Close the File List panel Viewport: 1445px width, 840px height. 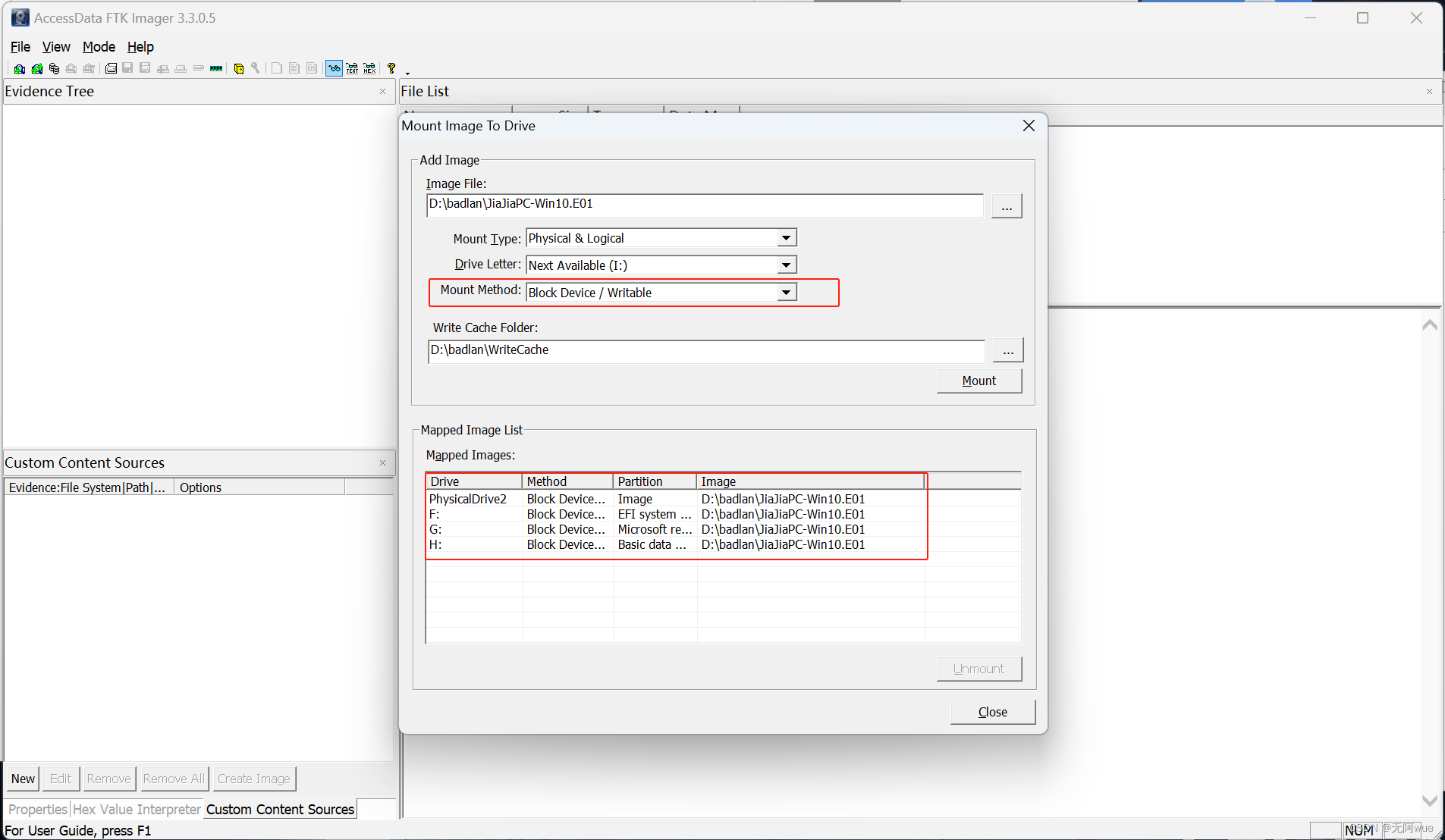[x=1429, y=92]
